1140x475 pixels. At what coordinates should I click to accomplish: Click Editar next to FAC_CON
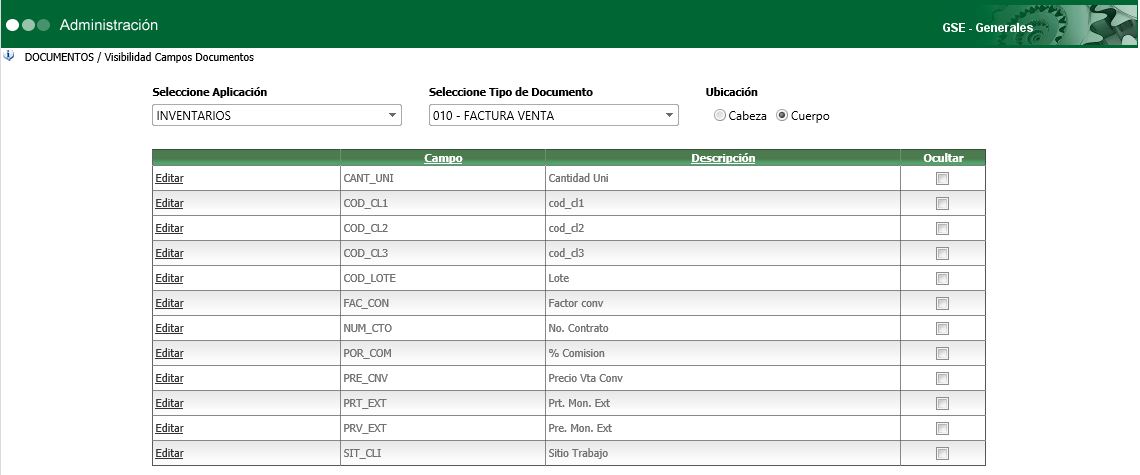click(x=169, y=304)
